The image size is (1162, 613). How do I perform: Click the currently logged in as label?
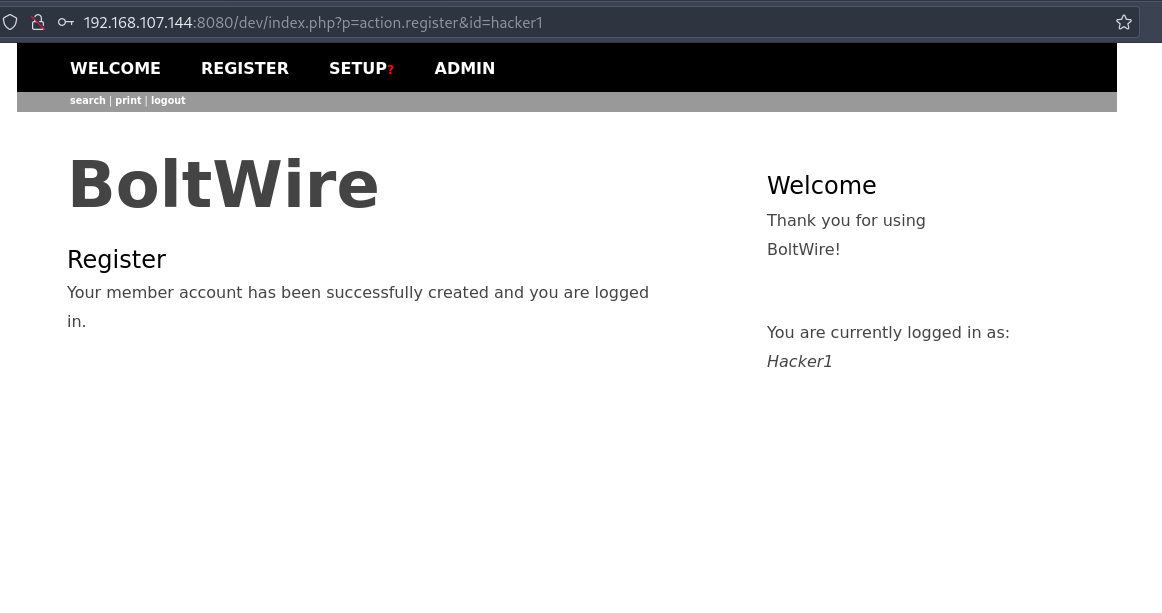[888, 332]
